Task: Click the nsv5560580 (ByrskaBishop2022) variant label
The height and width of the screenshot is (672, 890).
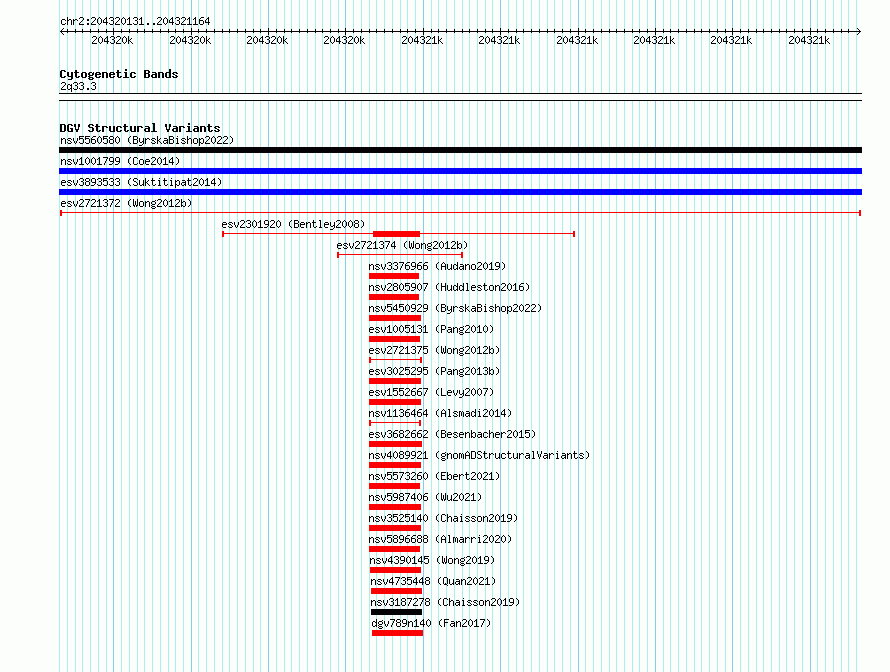Action: [x=147, y=140]
